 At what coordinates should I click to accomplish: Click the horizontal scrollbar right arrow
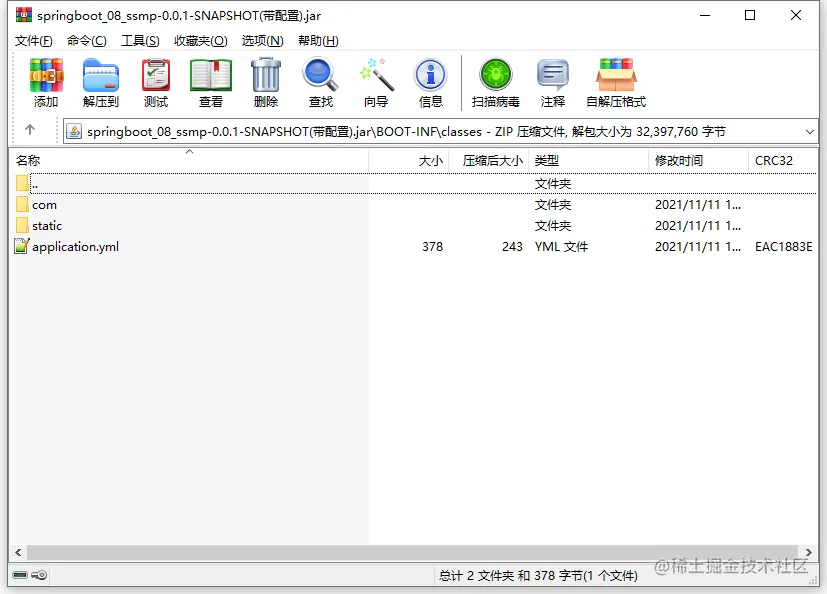pos(809,552)
